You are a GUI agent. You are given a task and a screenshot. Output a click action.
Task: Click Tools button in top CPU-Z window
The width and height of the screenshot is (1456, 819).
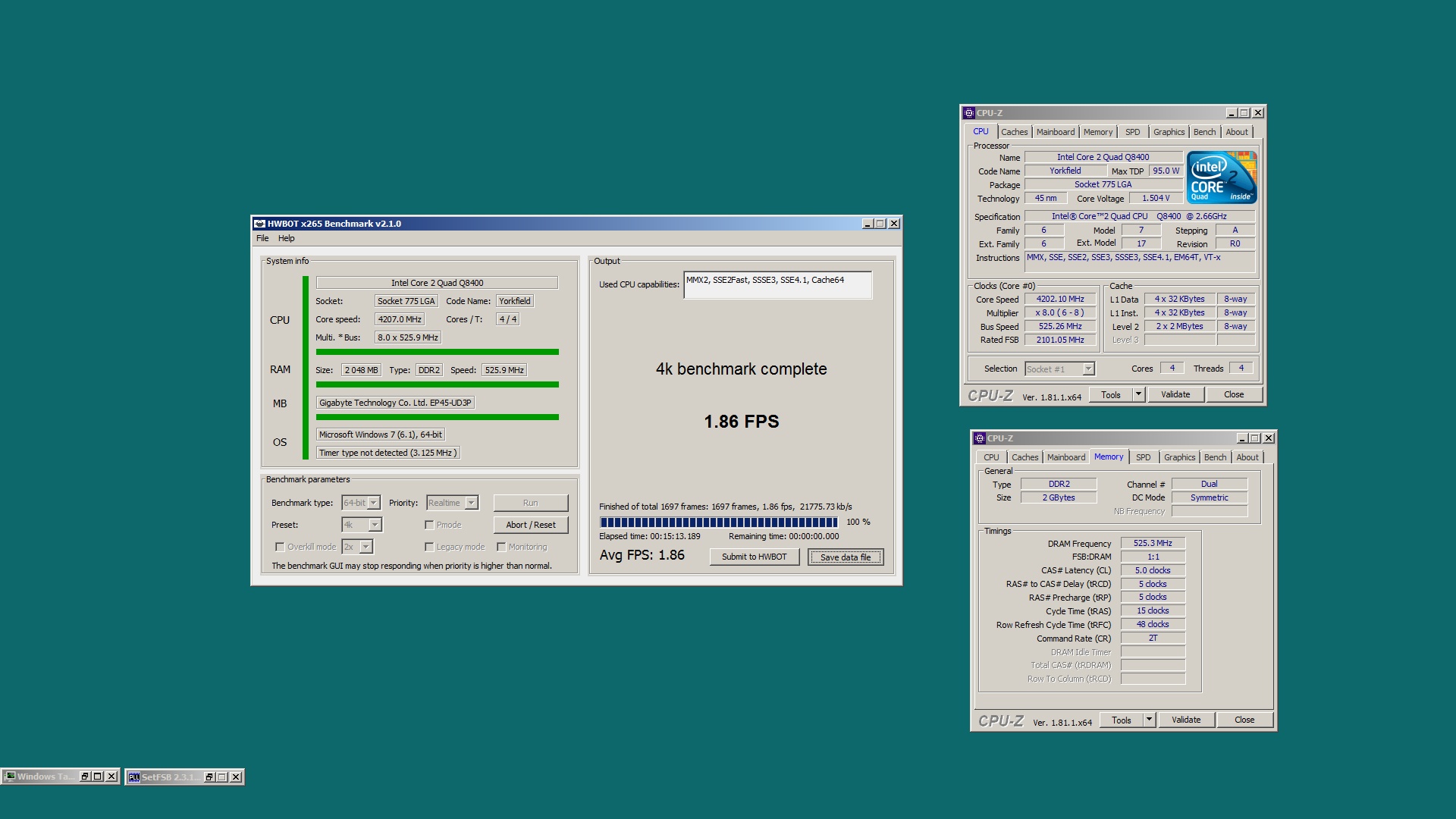click(x=1111, y=394)
